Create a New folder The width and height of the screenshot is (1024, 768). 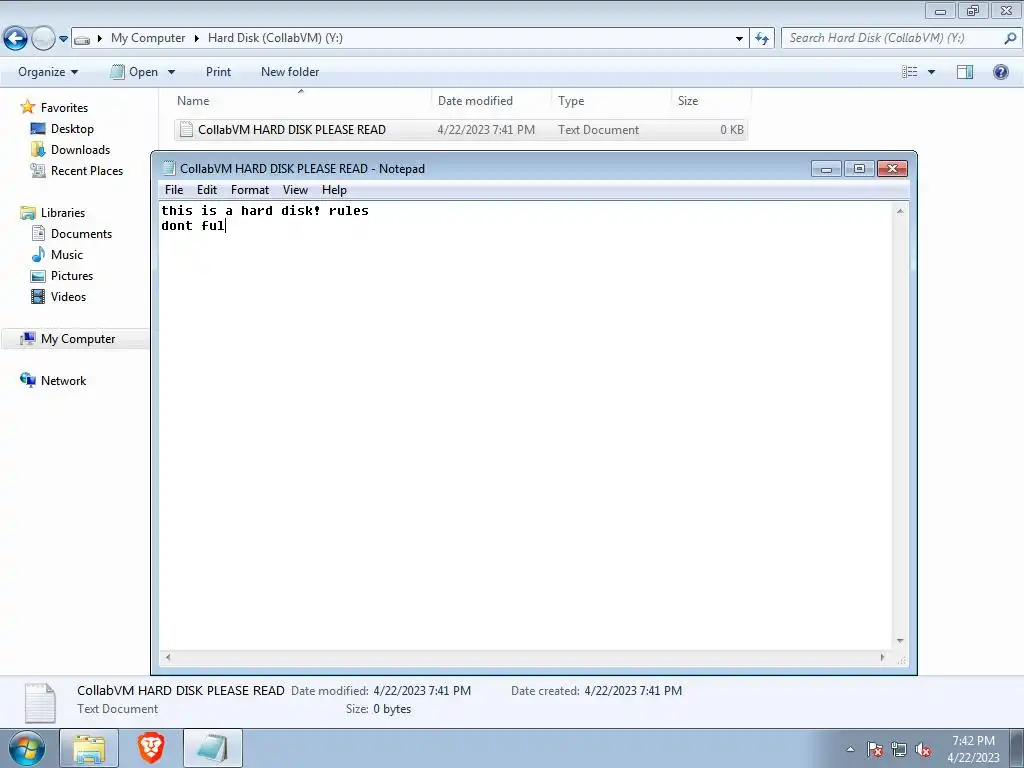pyautogui.click(x=290, y=72)
